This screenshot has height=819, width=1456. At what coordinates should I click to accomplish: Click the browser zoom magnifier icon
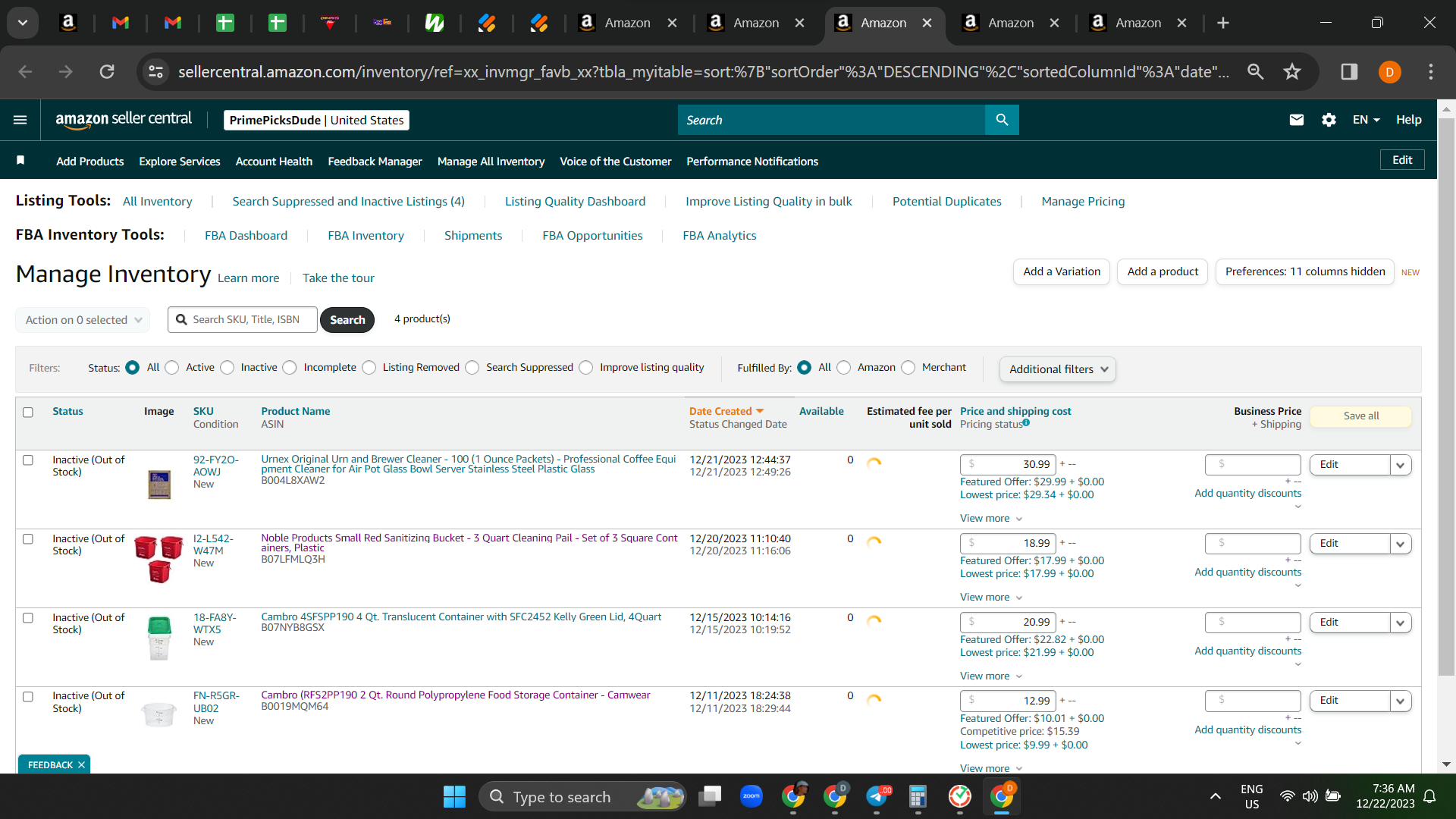(x=1256, y=72)
